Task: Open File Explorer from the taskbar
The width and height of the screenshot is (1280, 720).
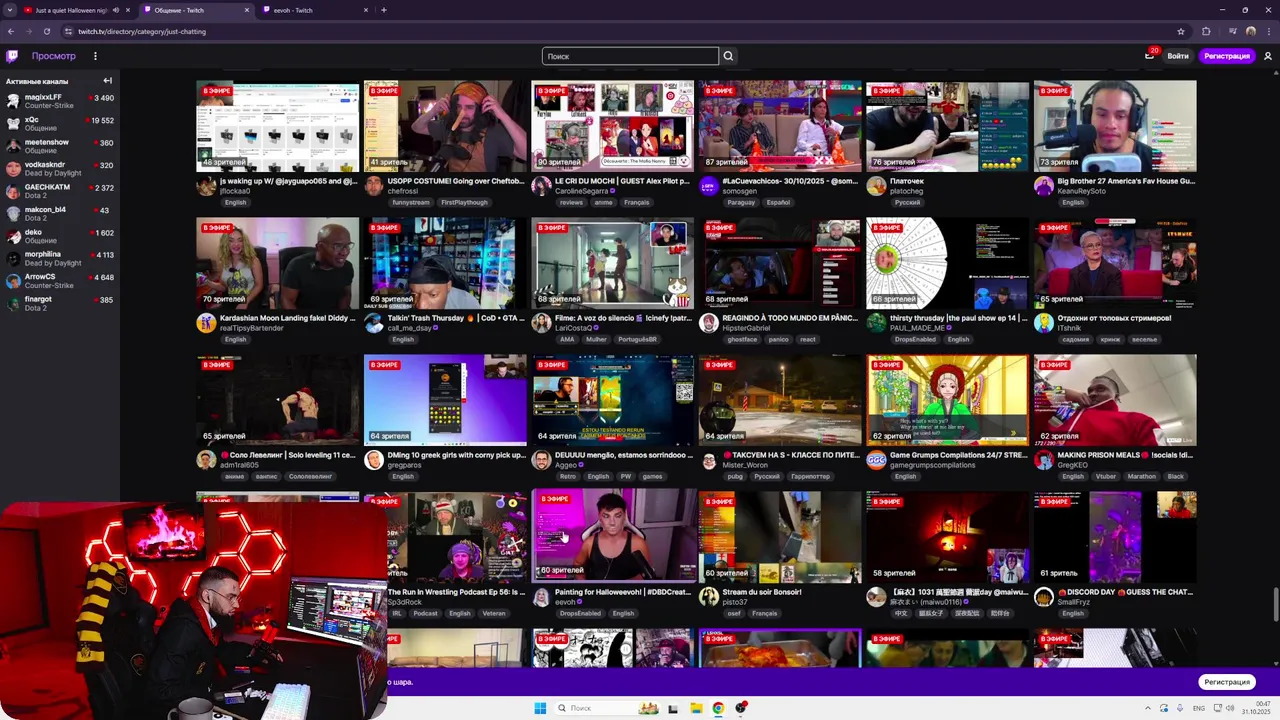Action: click(x=696, y=708)
